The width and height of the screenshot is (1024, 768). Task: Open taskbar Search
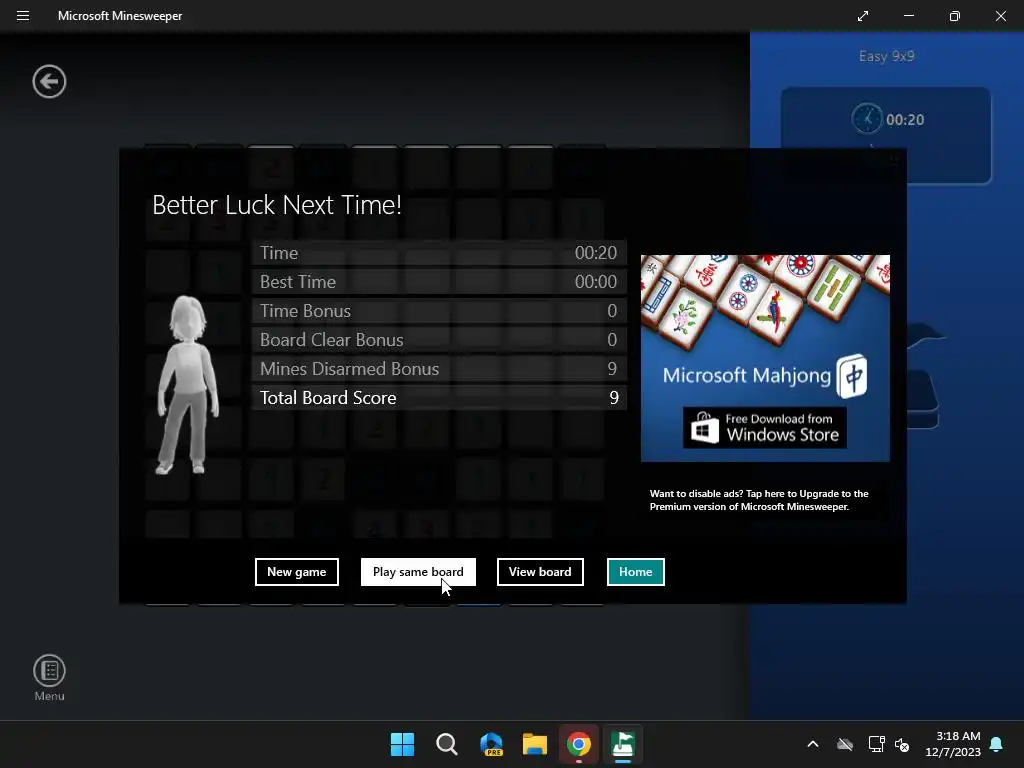coord(447,744)
